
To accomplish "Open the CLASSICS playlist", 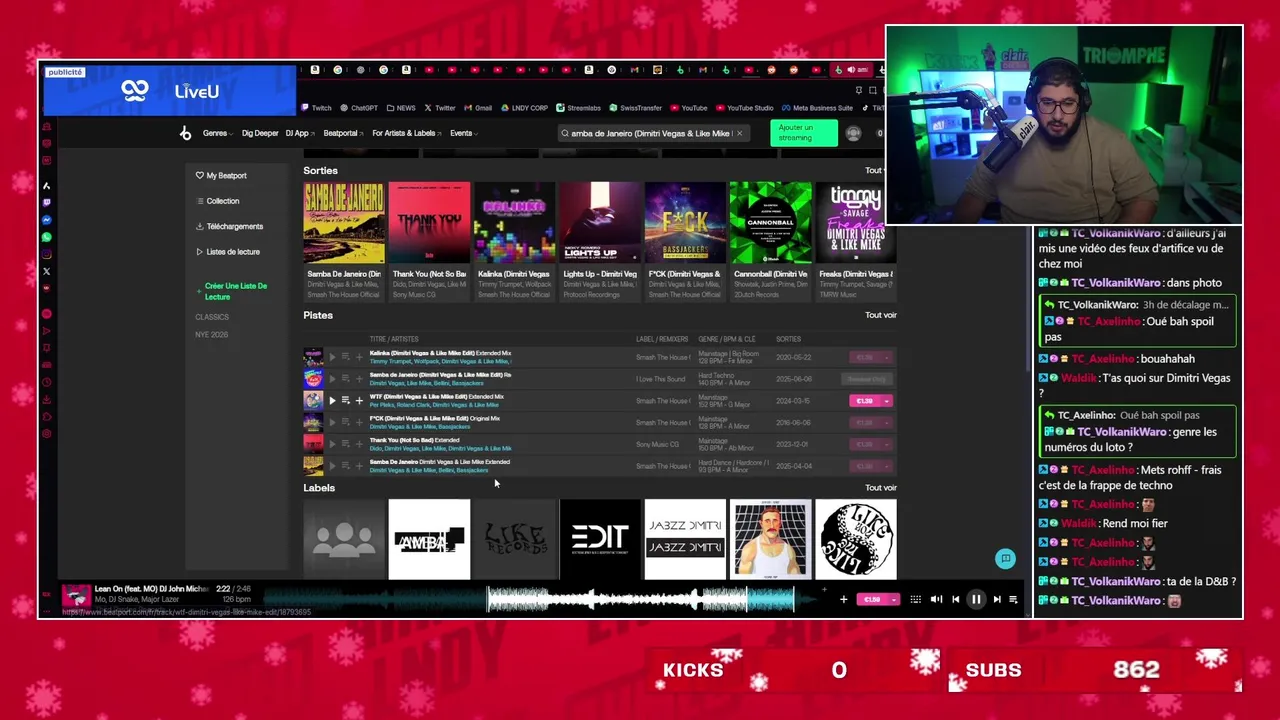I will pyautogui.click(x=212, y=317).
